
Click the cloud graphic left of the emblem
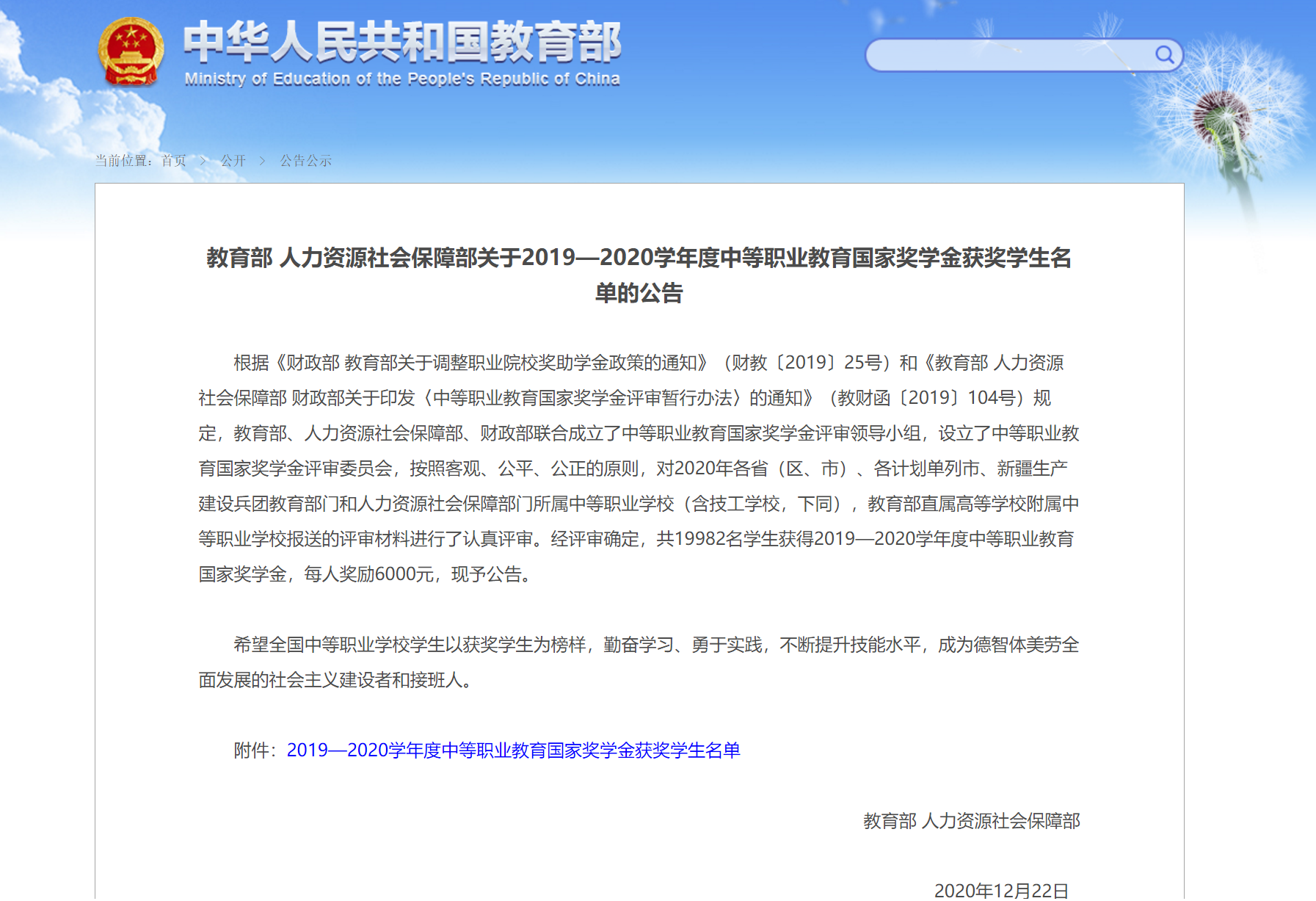(x=44, y=103)
